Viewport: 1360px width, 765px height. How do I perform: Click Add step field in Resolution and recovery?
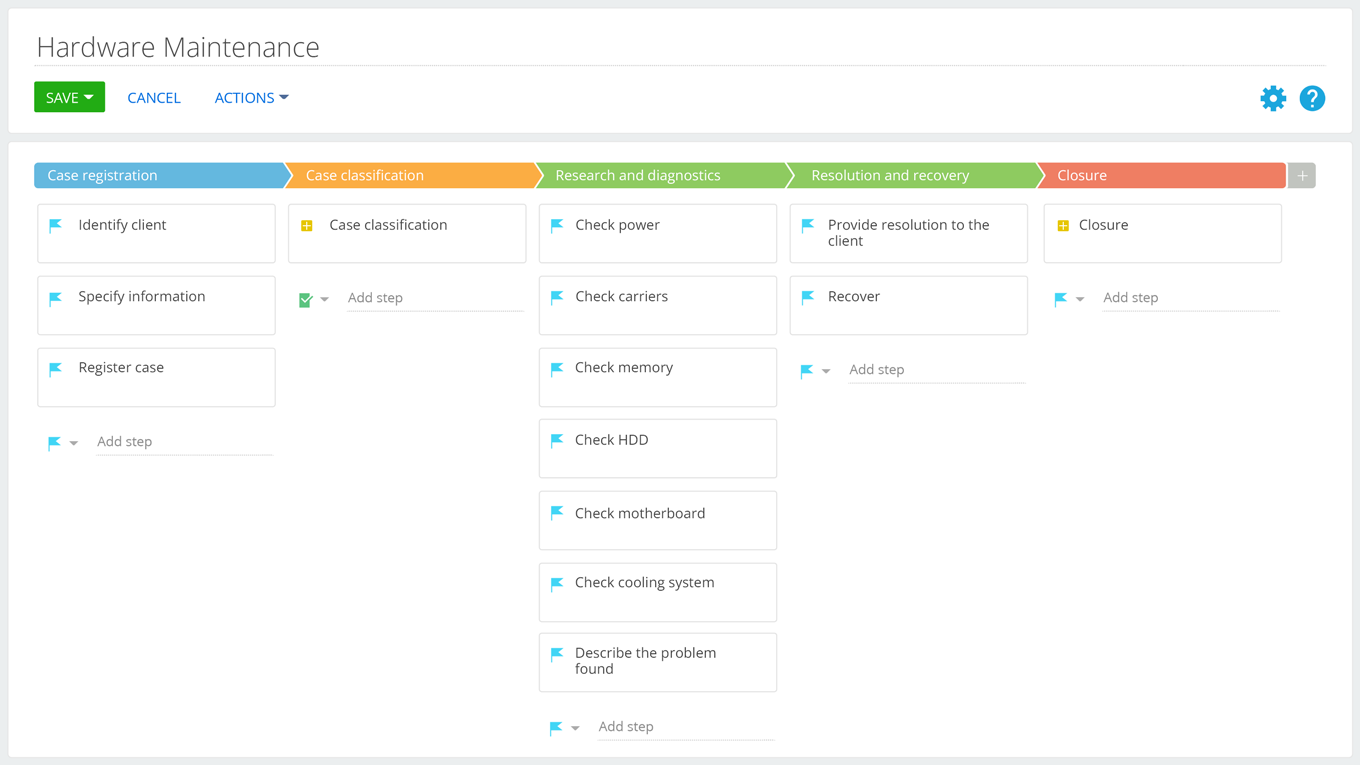click(x=937, y=370)
